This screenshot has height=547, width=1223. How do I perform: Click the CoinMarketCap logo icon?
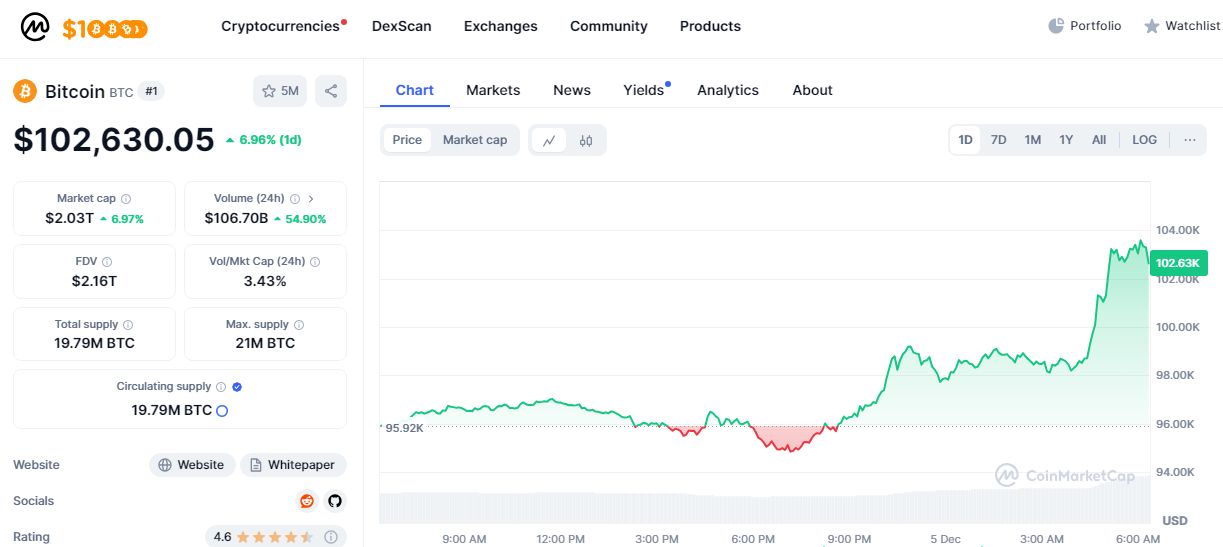pyautogui.click(x=36, y=27)
